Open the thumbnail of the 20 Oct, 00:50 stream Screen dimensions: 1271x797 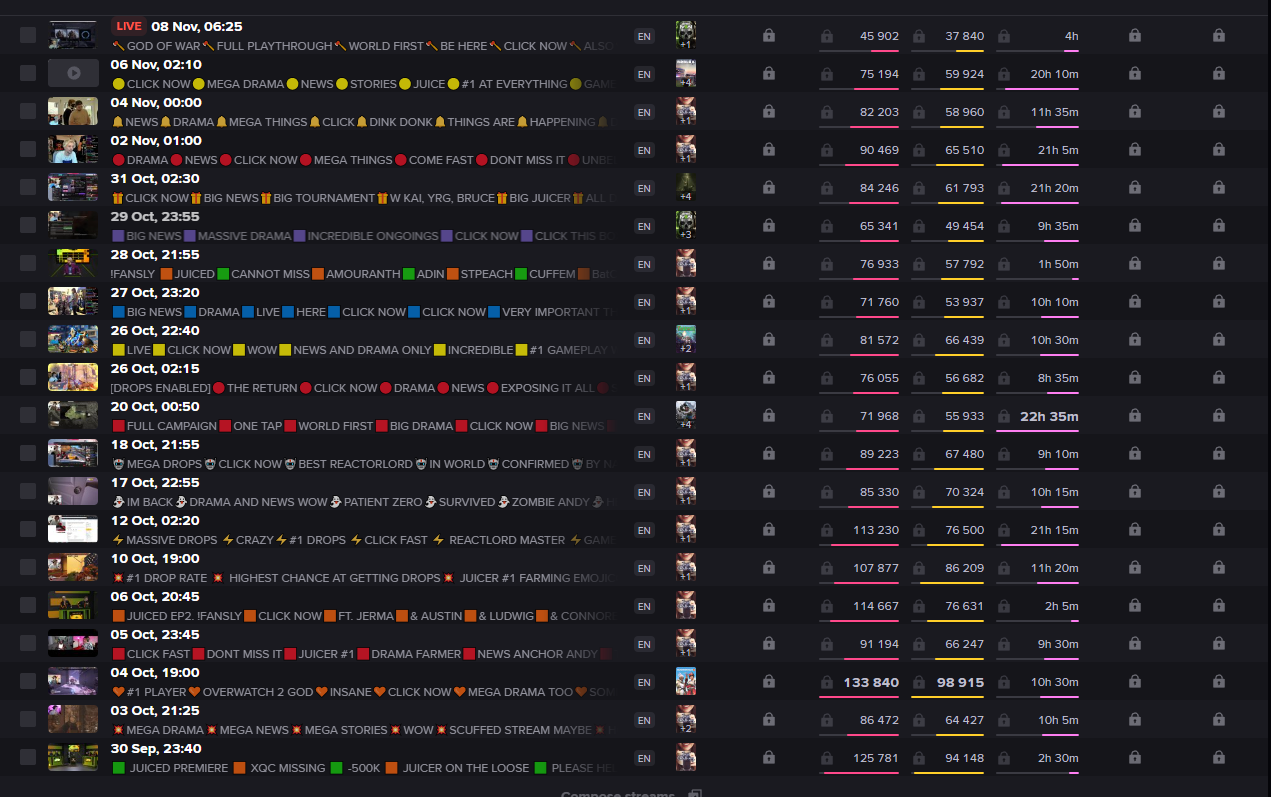(73, 415)
